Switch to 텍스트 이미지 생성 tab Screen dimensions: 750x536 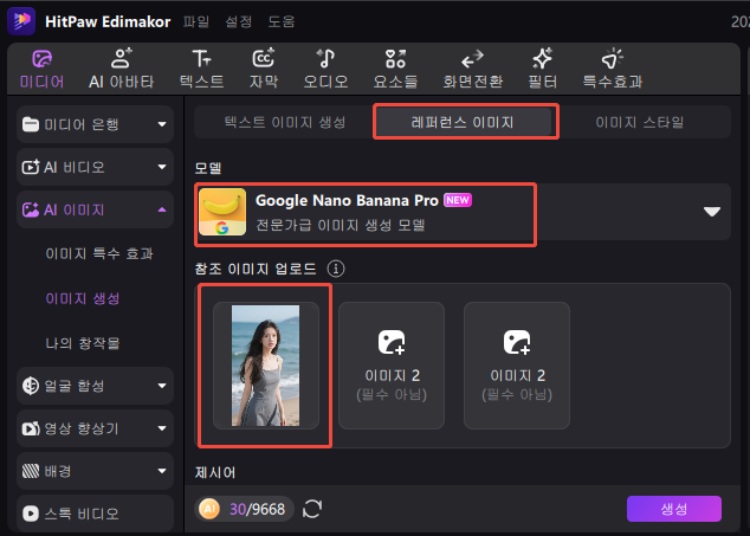pyautogui.click(x=285, y=122)
